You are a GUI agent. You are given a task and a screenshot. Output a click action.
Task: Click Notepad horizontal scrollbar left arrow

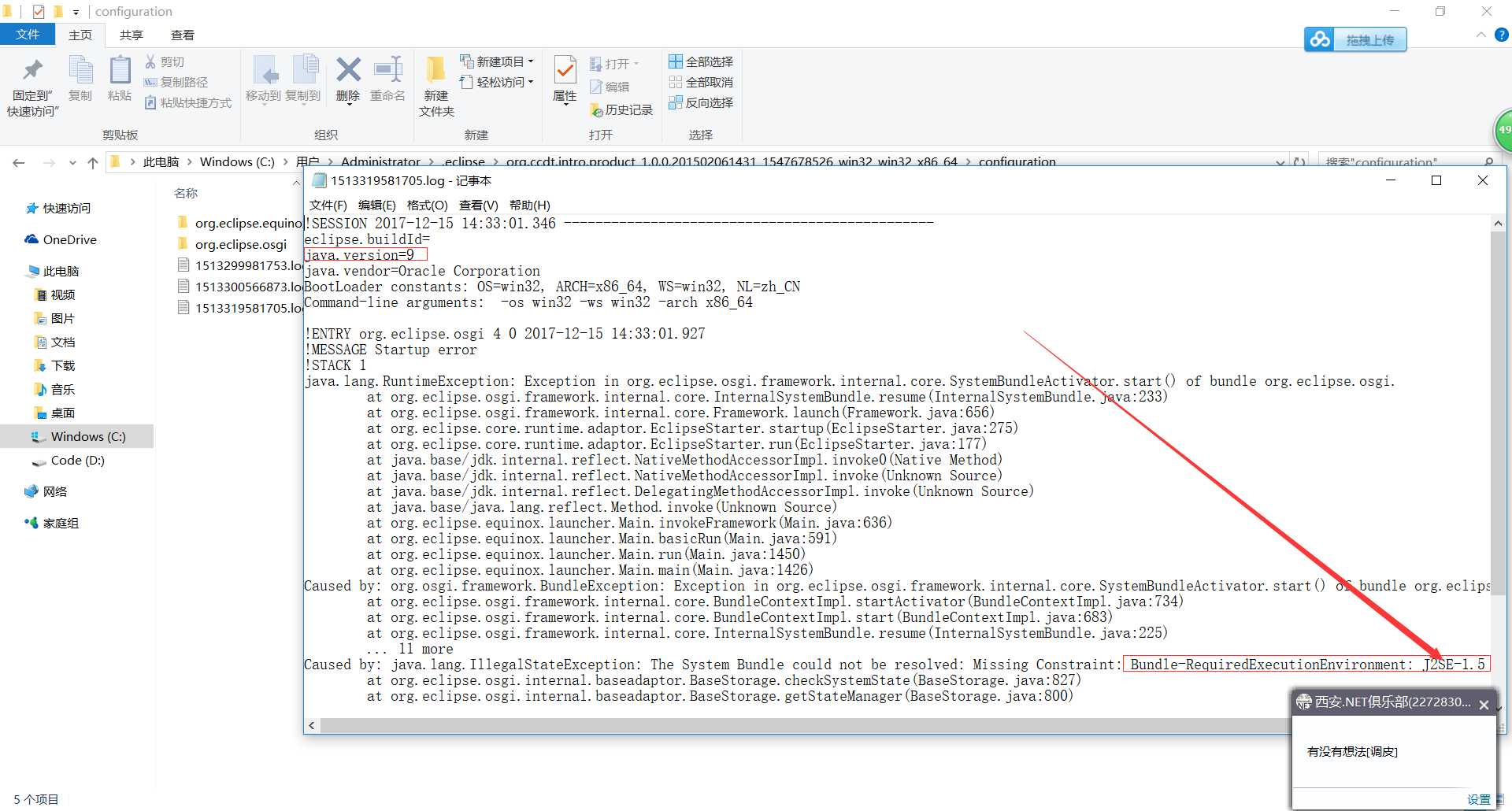312,725
